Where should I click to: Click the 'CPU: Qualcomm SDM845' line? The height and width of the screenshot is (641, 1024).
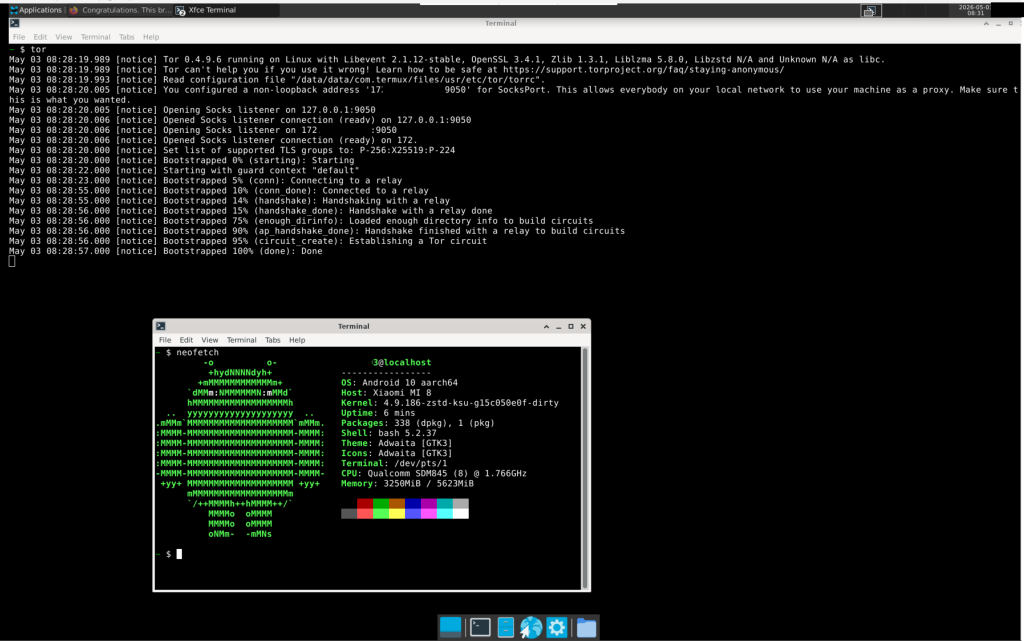pos(434,474)
